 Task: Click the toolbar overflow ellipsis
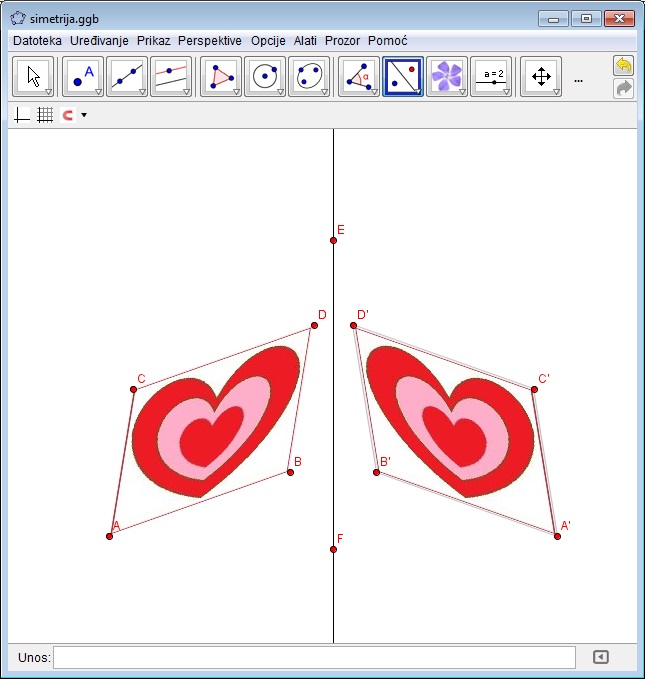point(578,81)
